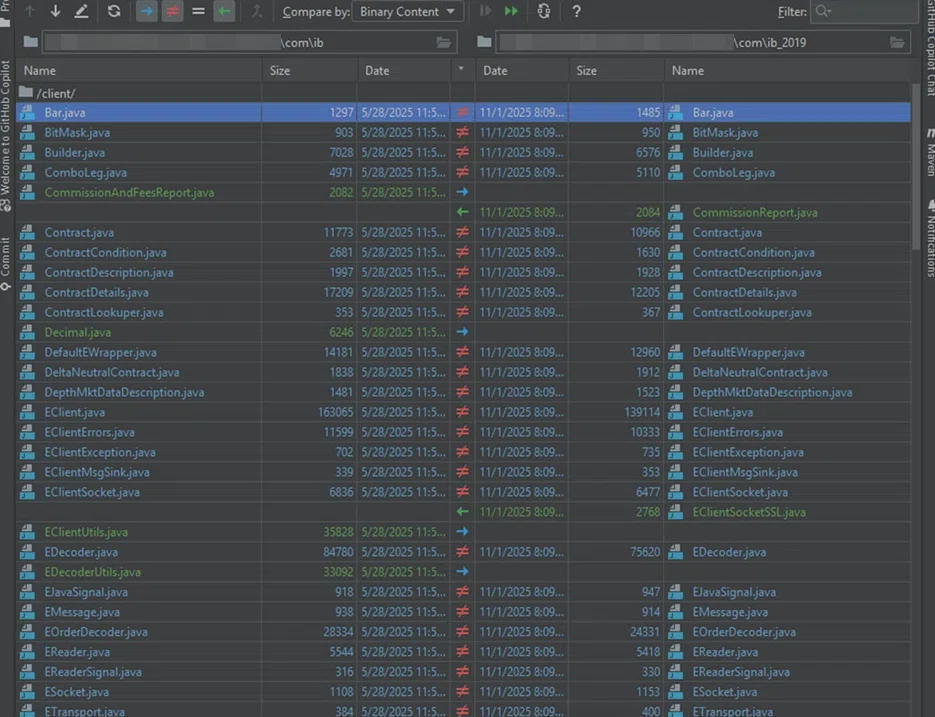Open the Notifications side tab

click(x=929, y=239)
